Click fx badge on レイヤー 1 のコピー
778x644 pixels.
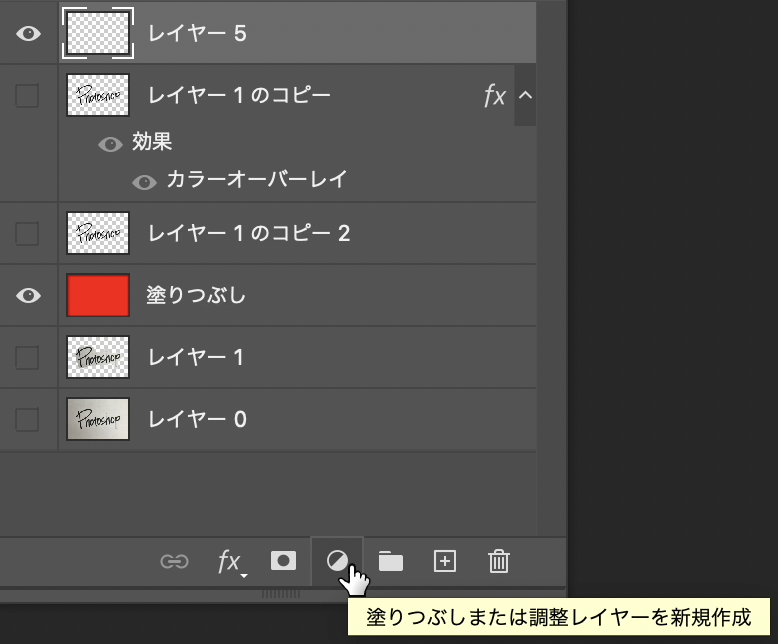click(x=494, y=96)
